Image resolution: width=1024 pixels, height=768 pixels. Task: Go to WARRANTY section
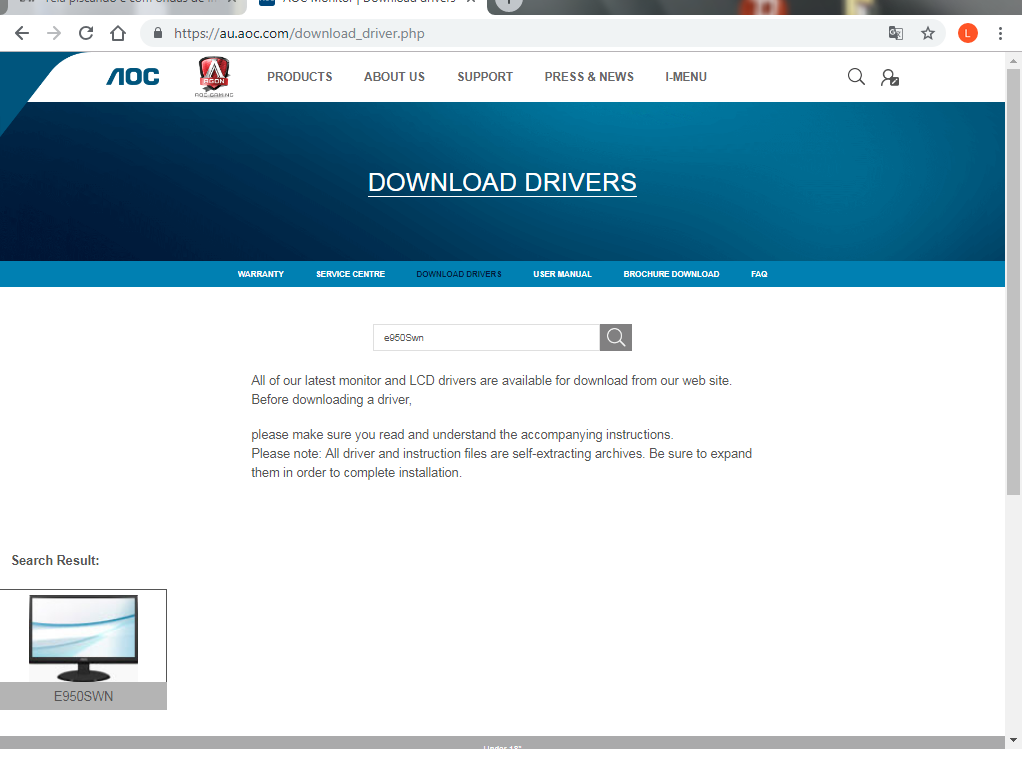(261, 274)
